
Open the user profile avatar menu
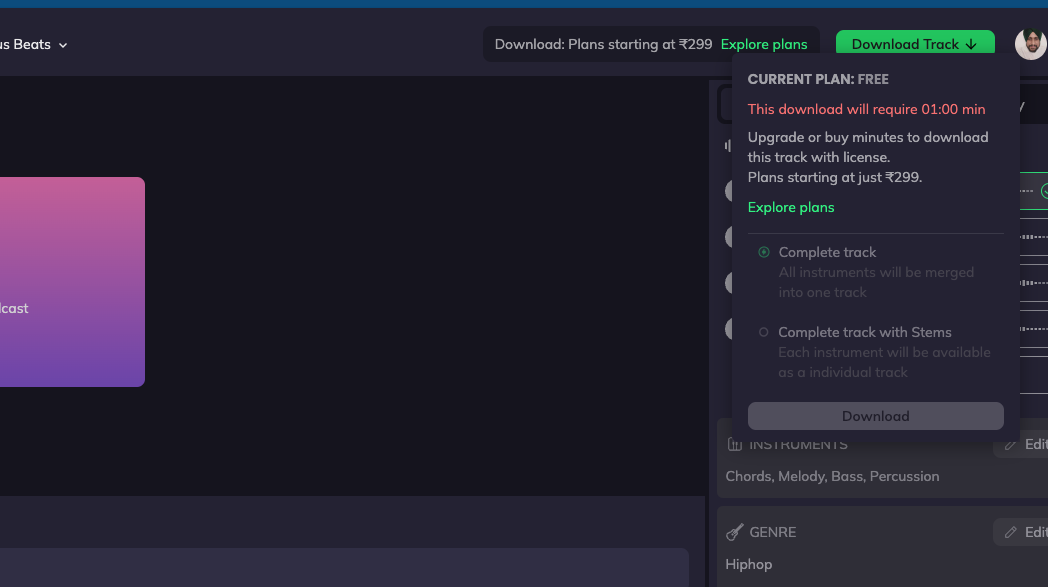click(x=1030, y=44)
